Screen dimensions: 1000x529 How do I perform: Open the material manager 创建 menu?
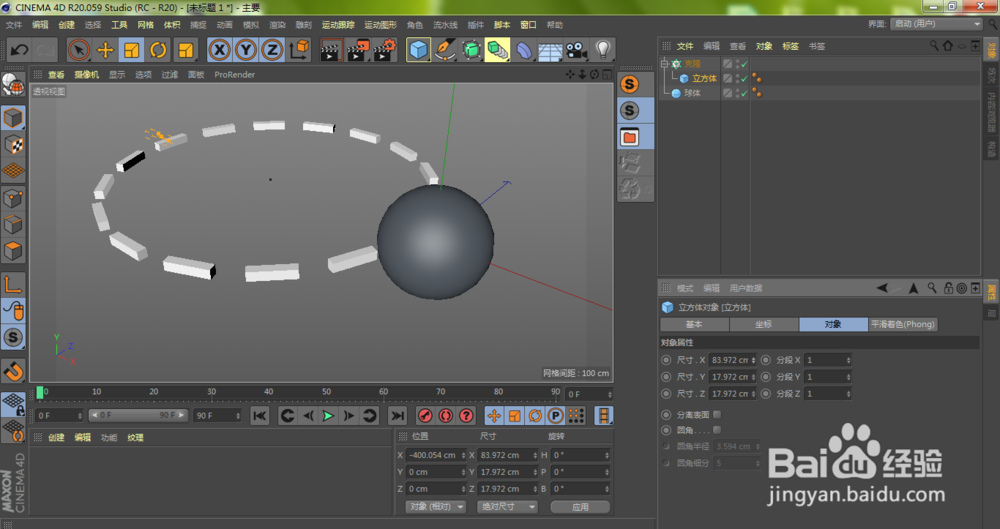click(56, 438)
